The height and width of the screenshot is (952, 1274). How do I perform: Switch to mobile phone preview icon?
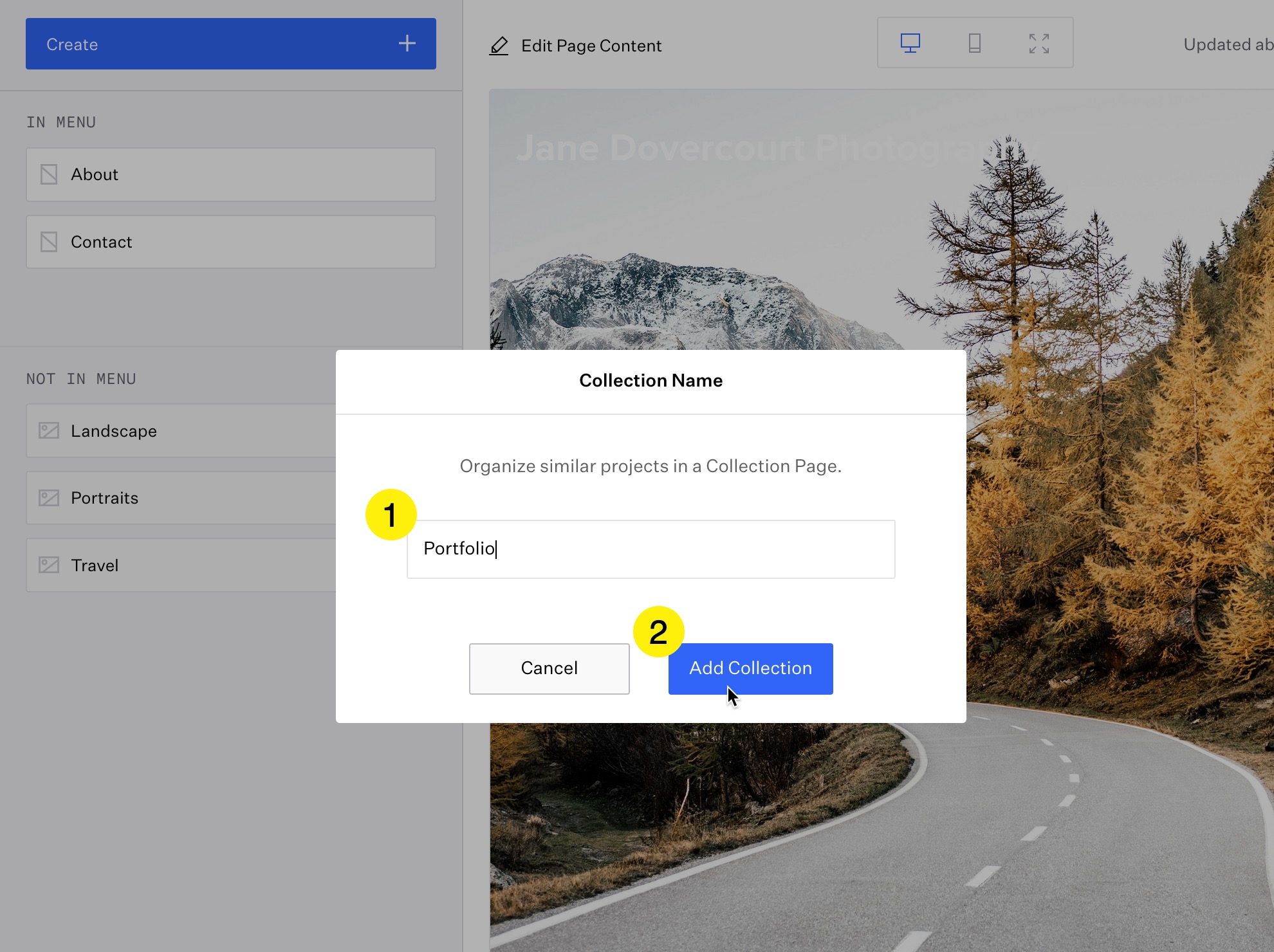pos(974,43)
